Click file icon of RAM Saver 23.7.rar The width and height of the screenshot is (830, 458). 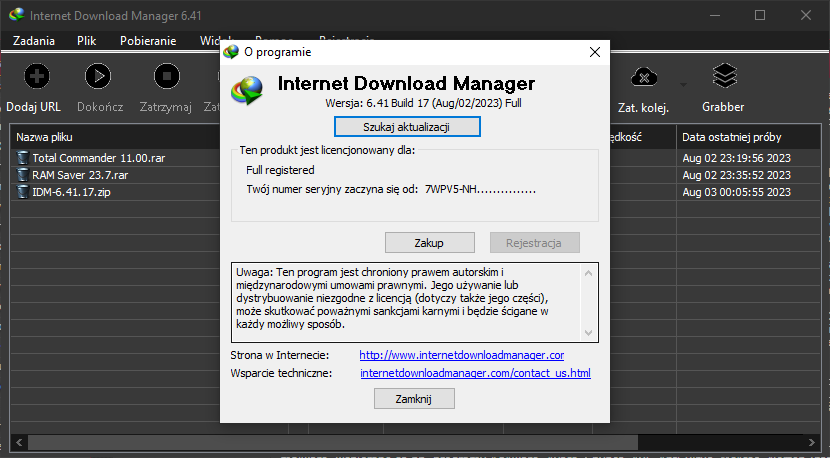click(23, 175)
